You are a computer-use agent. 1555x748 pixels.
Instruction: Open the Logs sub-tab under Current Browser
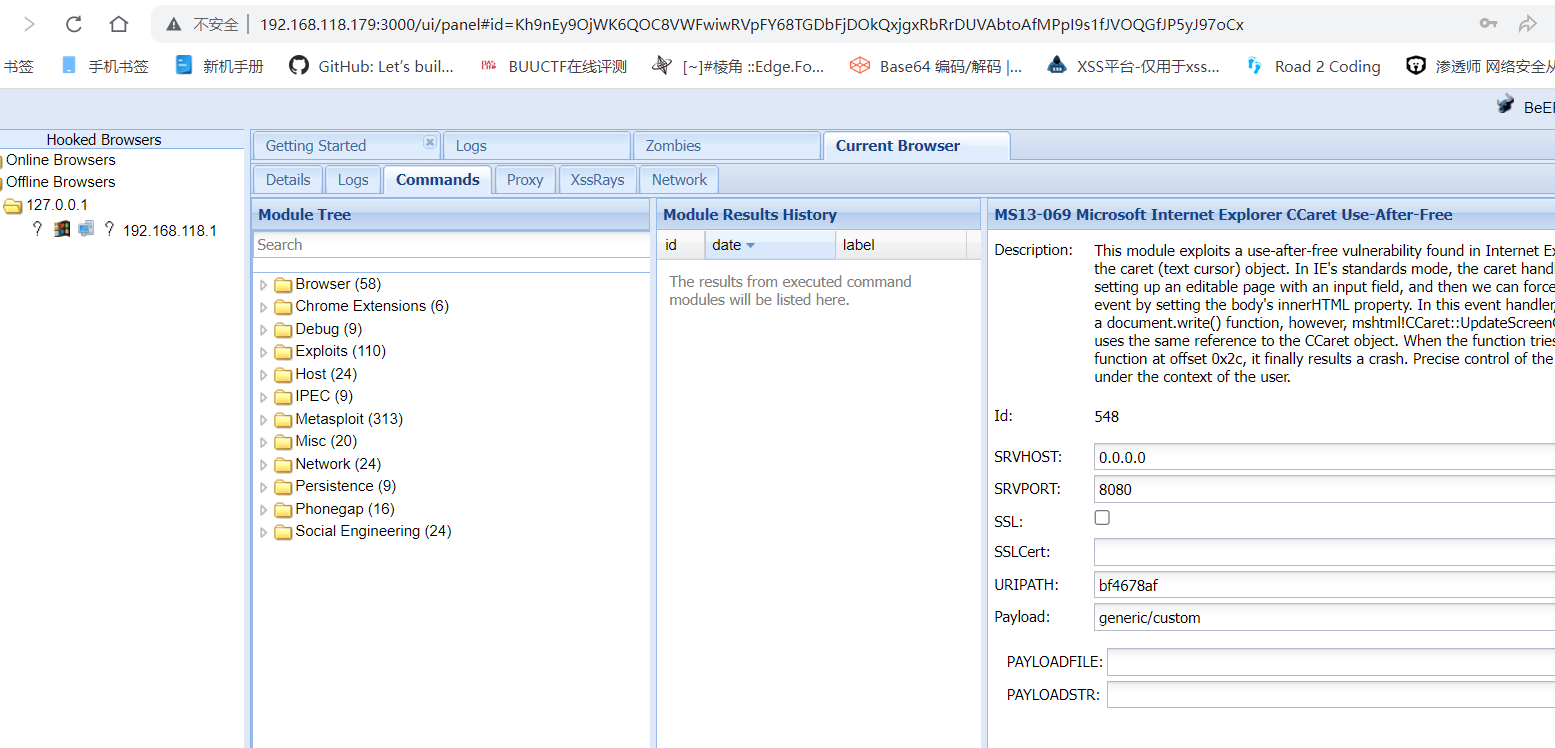pos(353,180)
